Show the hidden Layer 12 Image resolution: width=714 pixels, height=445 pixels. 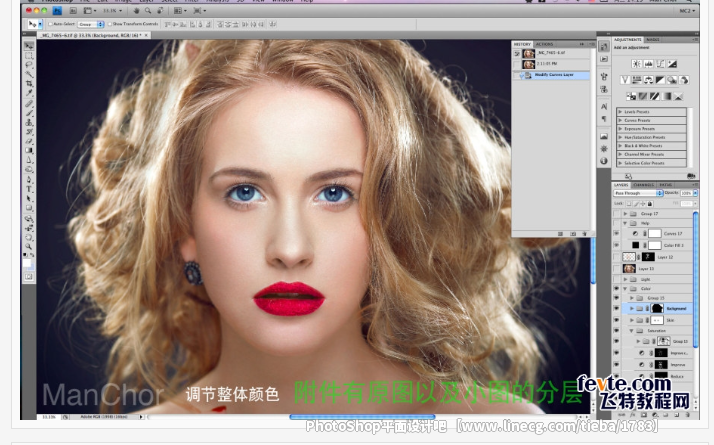point(617,257)
